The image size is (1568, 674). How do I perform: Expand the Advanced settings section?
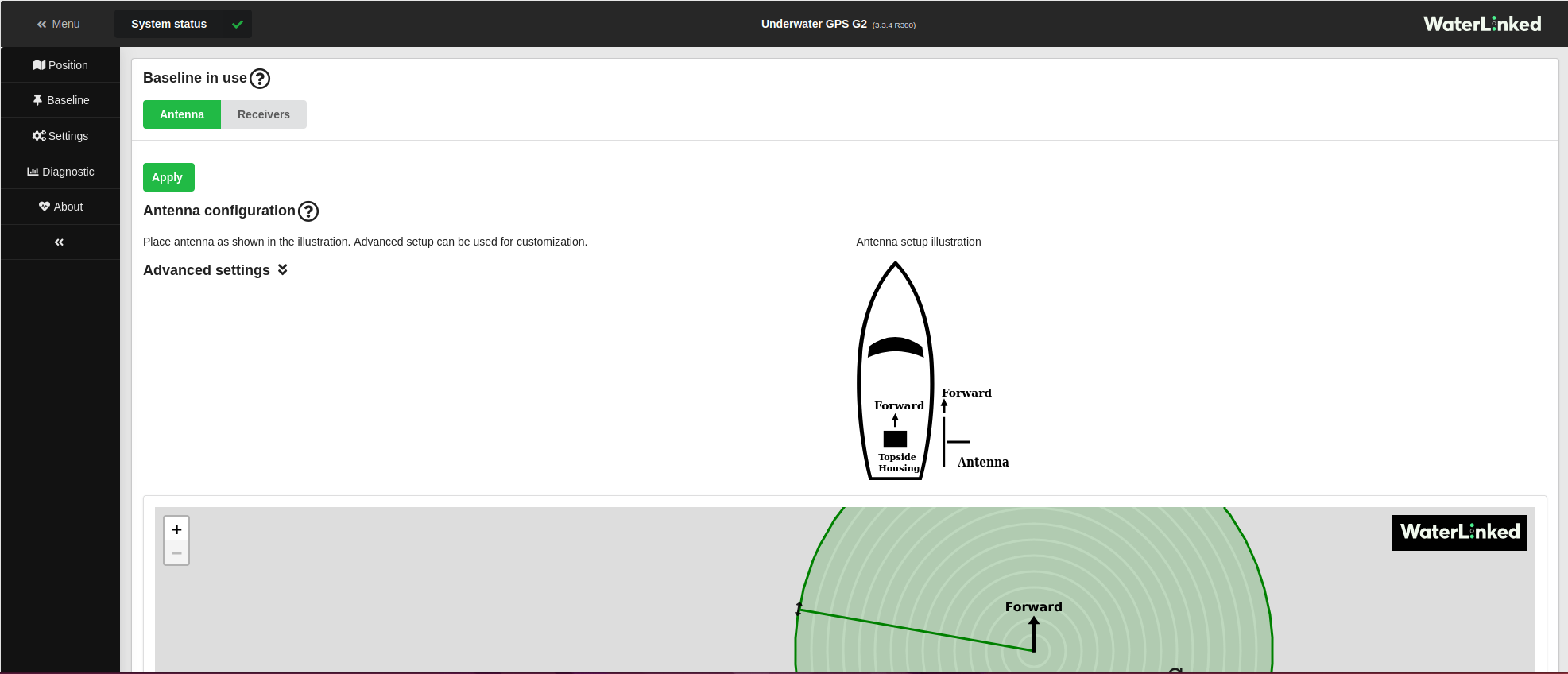[215, 270]
